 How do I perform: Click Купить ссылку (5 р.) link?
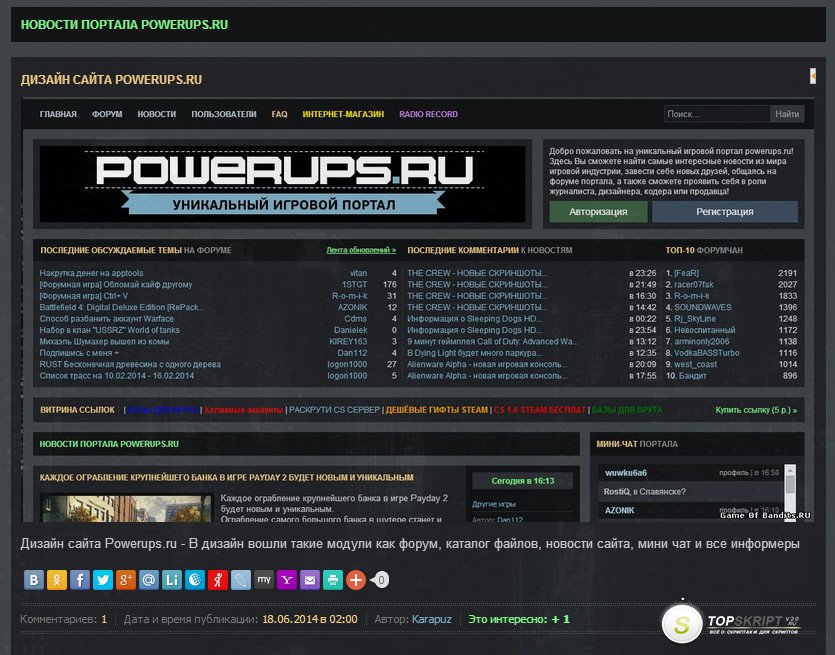[x=756, y=410]
